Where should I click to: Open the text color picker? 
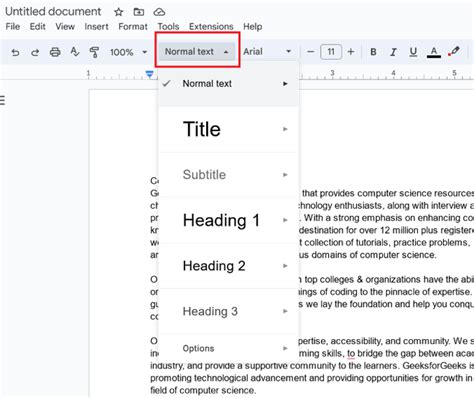coord(434,52)
